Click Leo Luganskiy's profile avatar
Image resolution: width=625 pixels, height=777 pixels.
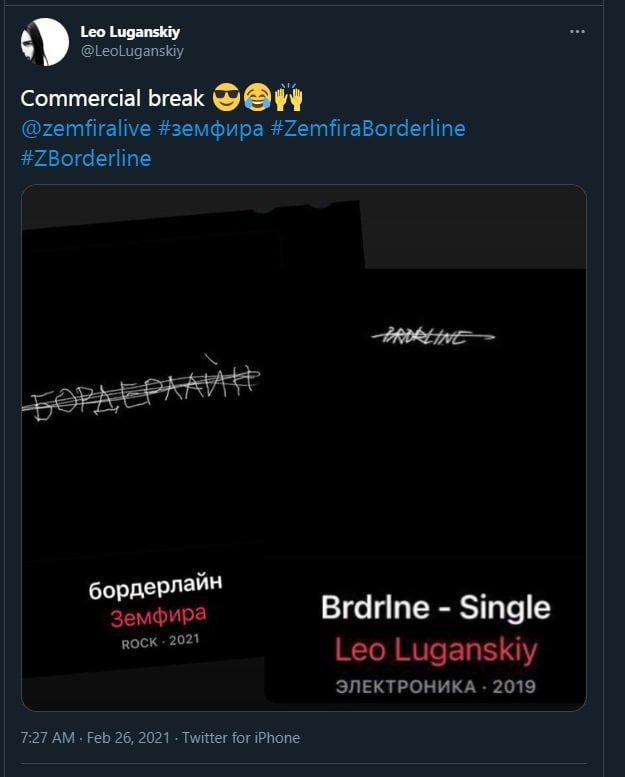[x=45, y=42]
